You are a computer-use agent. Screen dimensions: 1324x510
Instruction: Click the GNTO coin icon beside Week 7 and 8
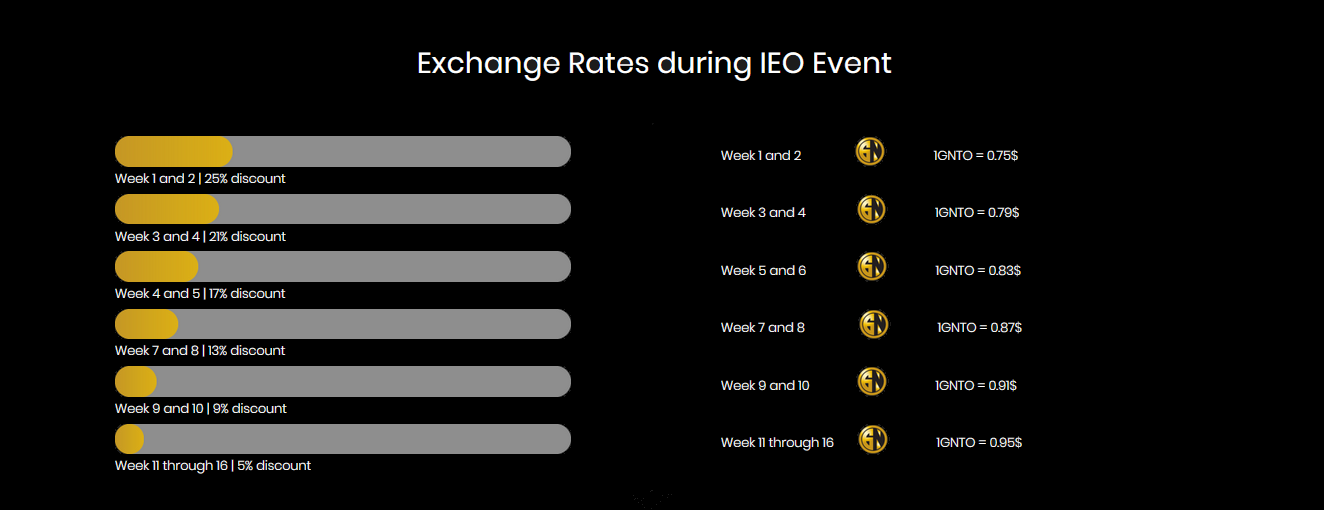[x=874, y=325]
